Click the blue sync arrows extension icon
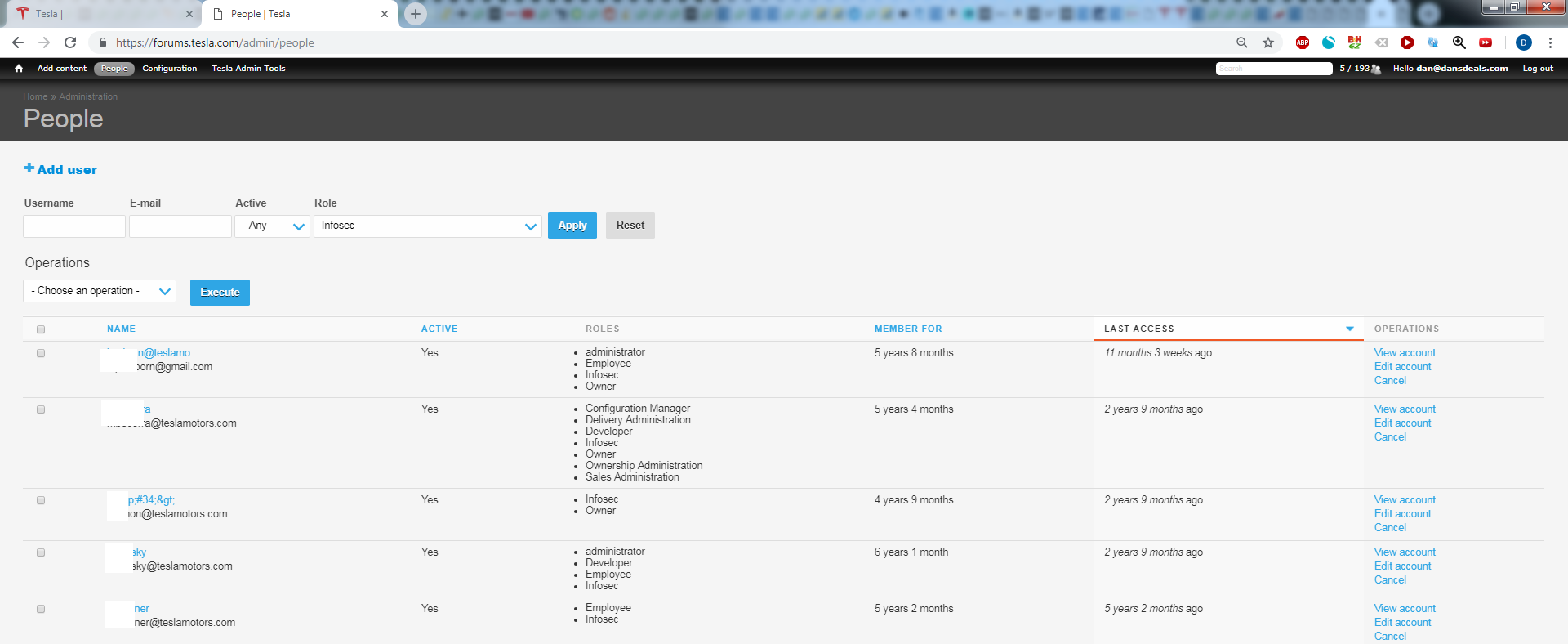This screenshot has width=1568, height=644. 1433,42
